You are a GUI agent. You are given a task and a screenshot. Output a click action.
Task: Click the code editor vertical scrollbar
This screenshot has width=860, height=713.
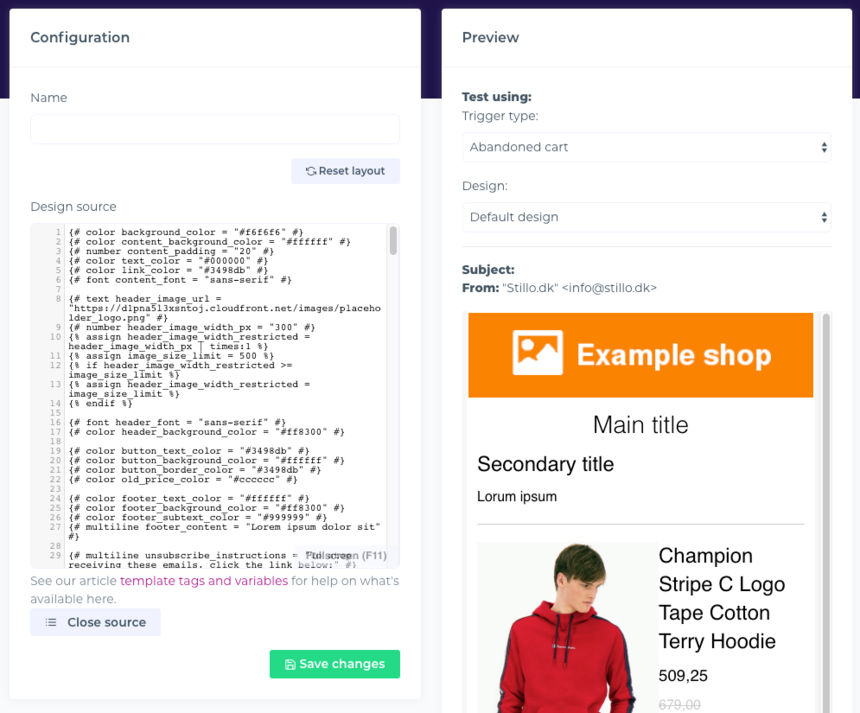pos(393,241)
